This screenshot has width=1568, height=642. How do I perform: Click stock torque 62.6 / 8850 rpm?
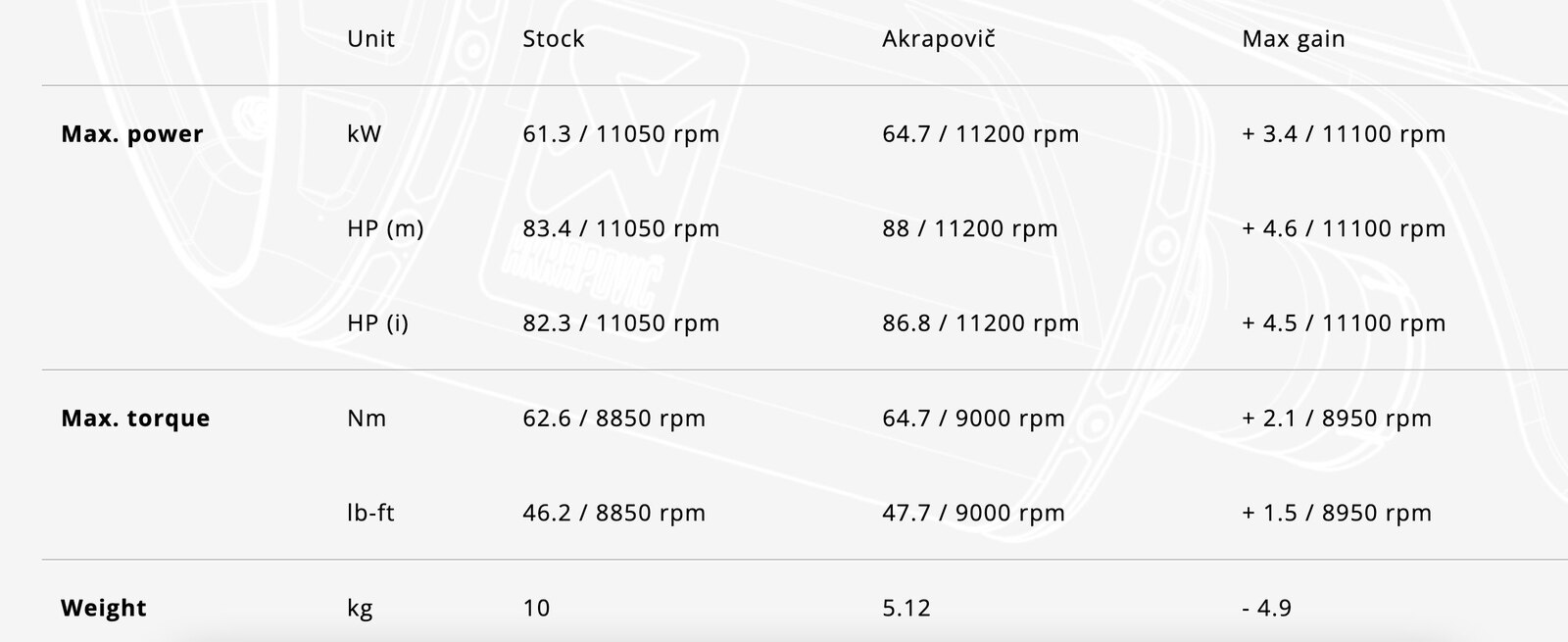[613, 419]
